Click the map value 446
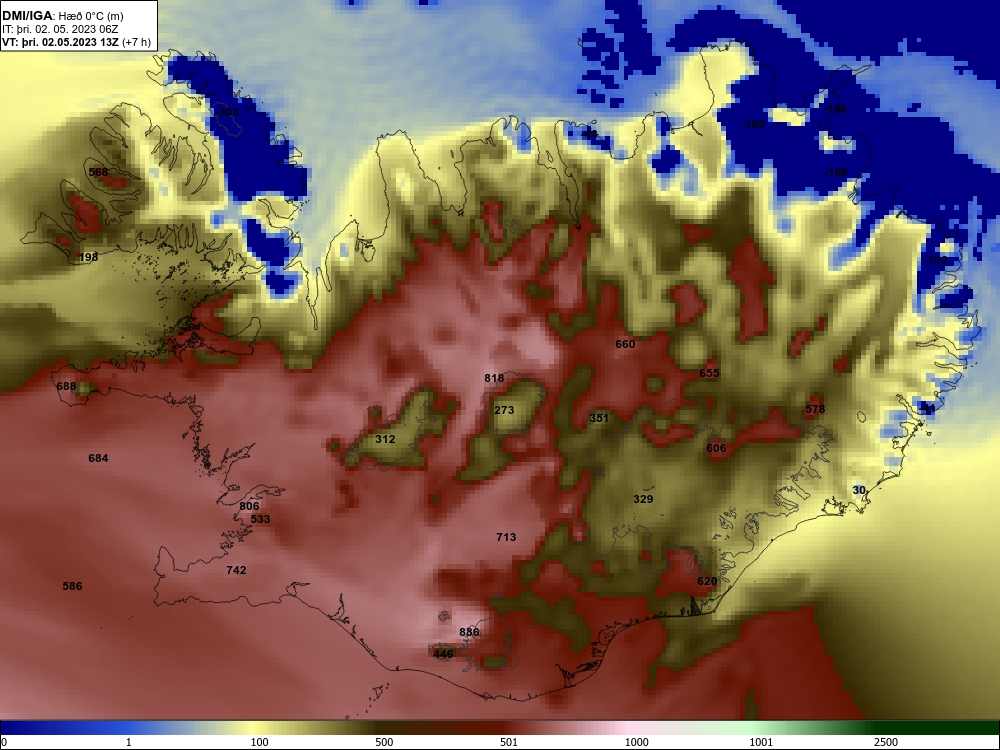 click(443, 654)
